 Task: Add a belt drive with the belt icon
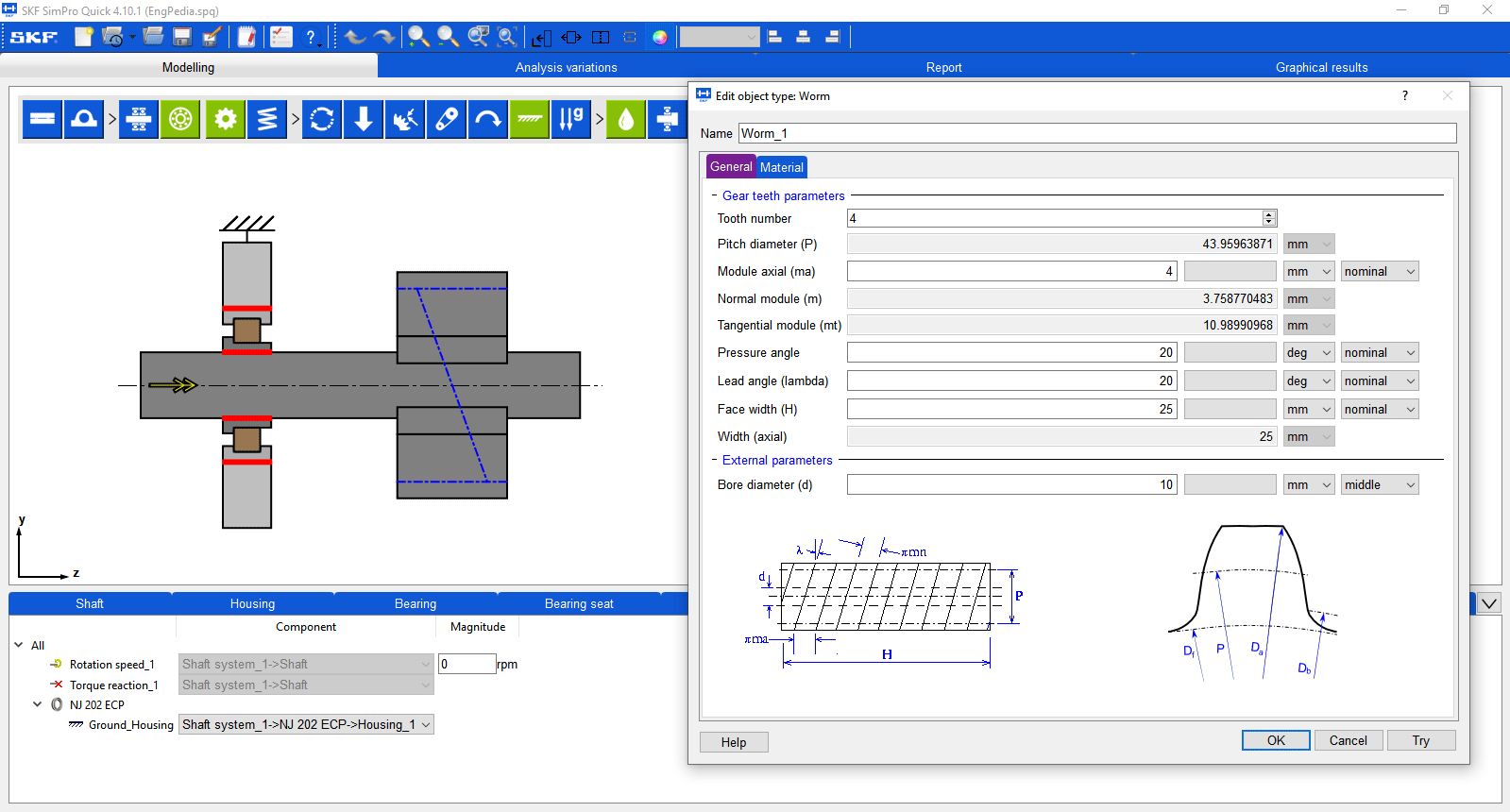coord(447,119)
